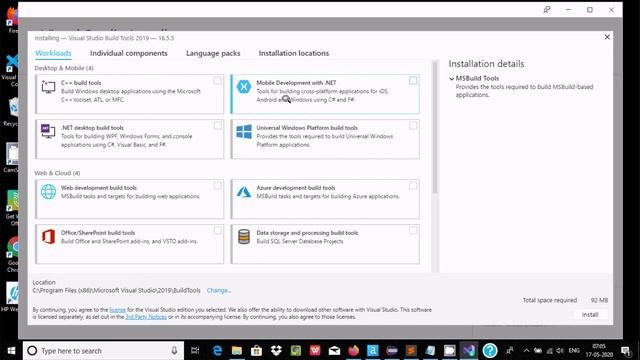Open the notification center icon
640x360 pixels.
coord(626,351)
